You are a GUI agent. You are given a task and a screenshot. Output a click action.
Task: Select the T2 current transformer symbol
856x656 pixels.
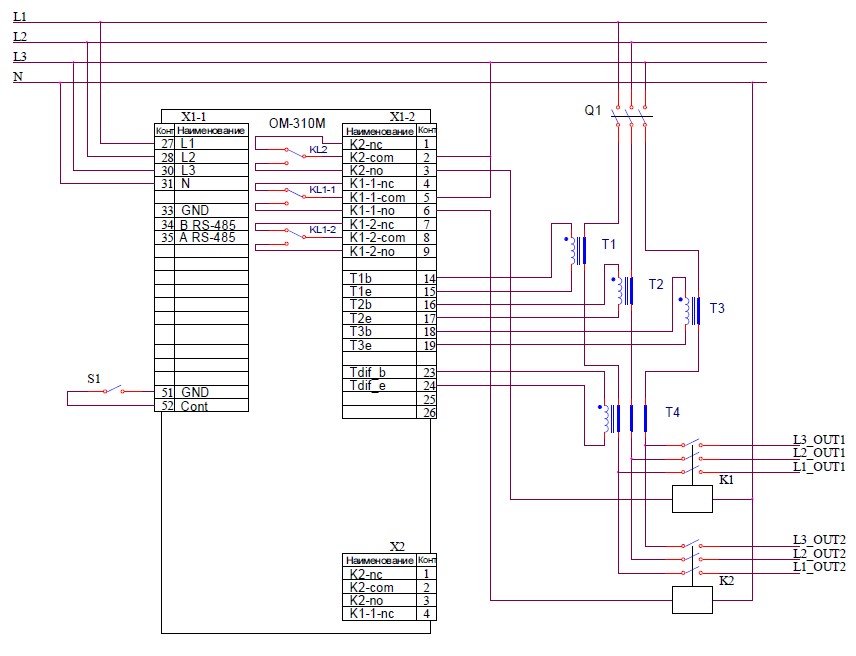click(x=625, y=289)
